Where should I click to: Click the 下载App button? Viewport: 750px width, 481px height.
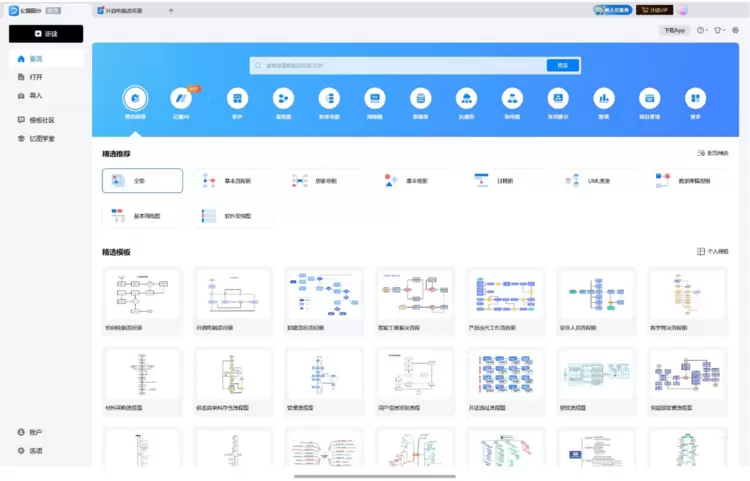(x=675, y=30)
